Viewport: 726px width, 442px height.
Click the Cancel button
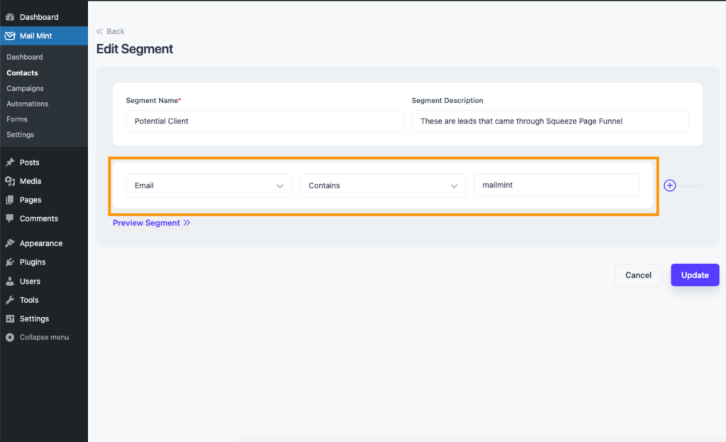pos(638,275)
